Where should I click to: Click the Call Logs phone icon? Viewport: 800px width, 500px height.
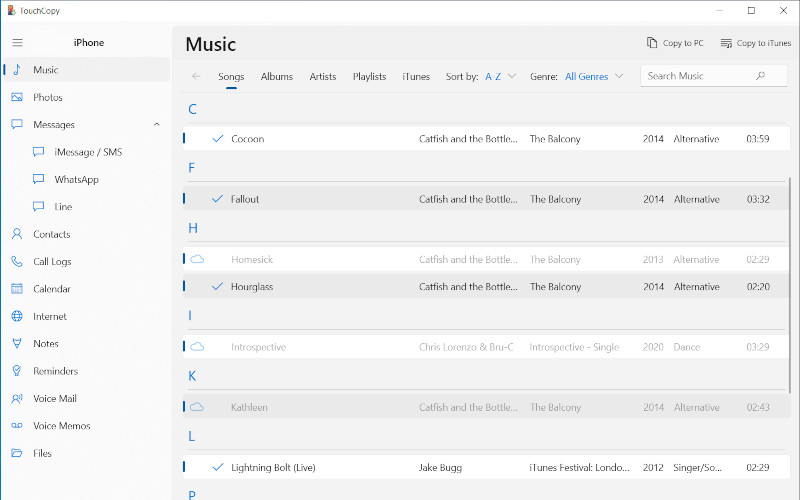click(17, 261)
